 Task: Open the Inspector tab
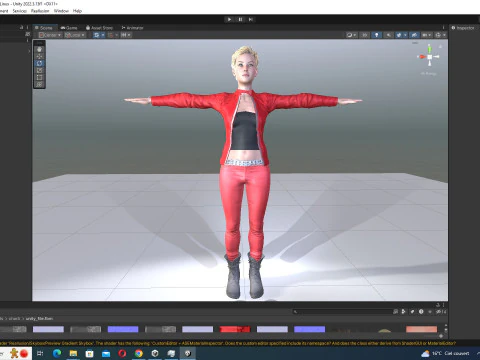click(463, 28)
